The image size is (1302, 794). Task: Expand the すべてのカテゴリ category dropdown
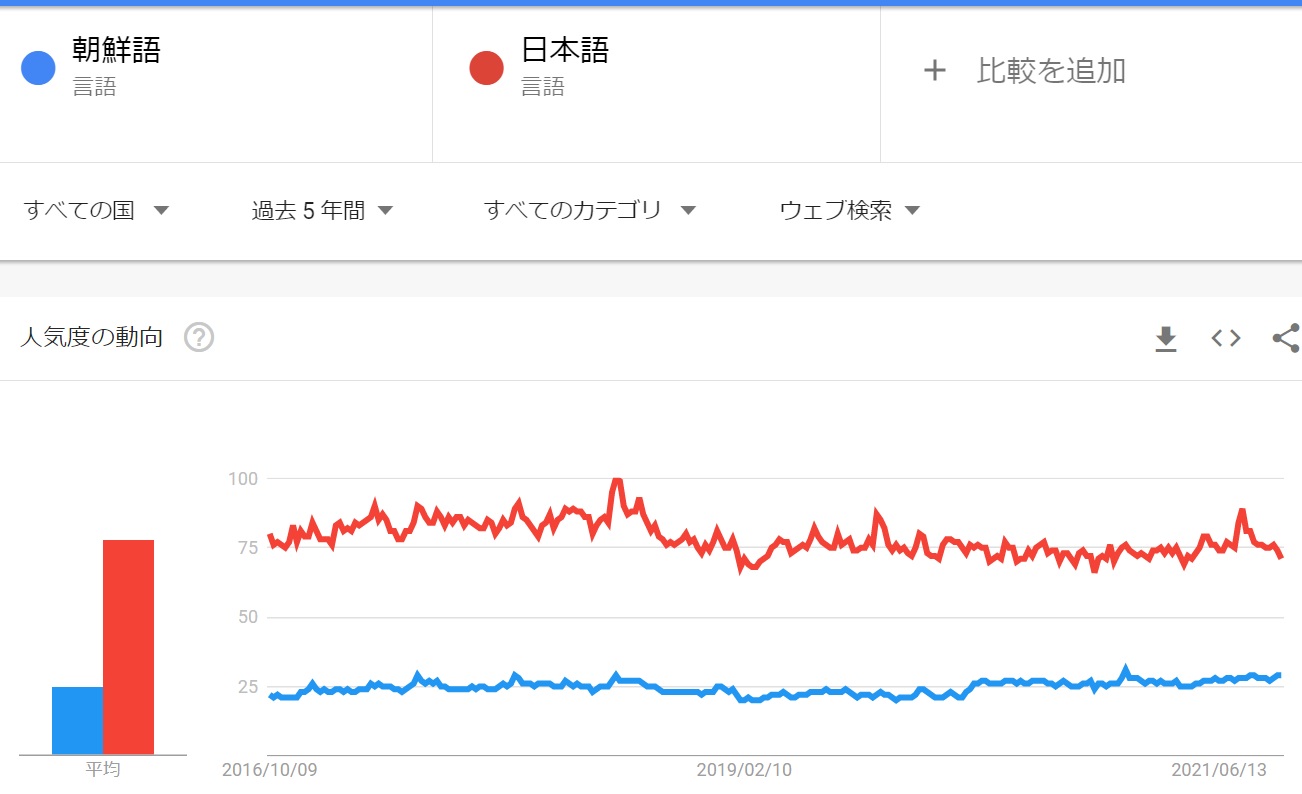click(589, 210)
